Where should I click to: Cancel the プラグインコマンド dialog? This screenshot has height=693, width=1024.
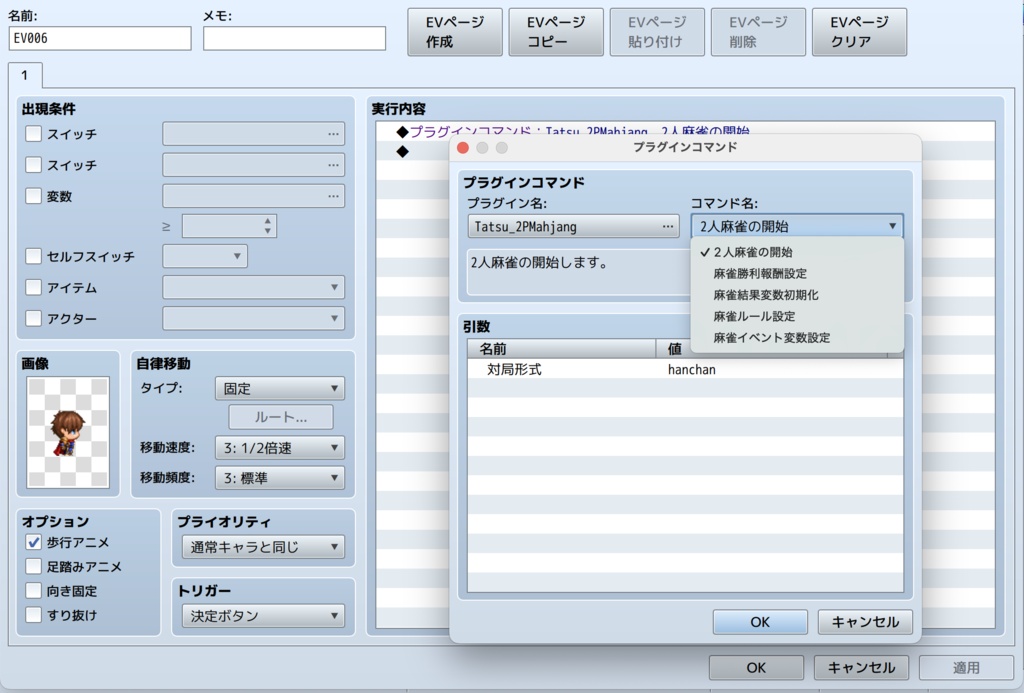coord(865,622)
